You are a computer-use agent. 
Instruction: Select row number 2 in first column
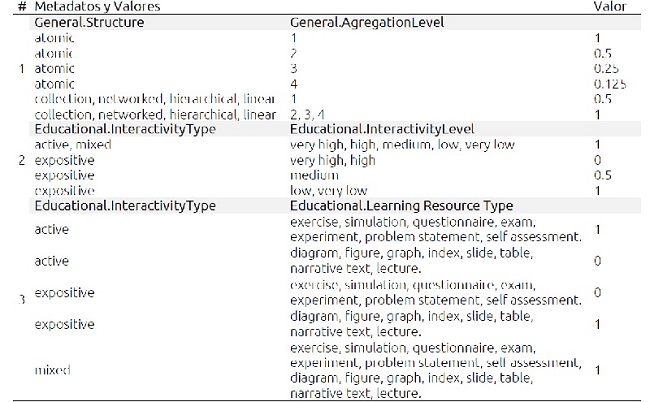point(22,160)
